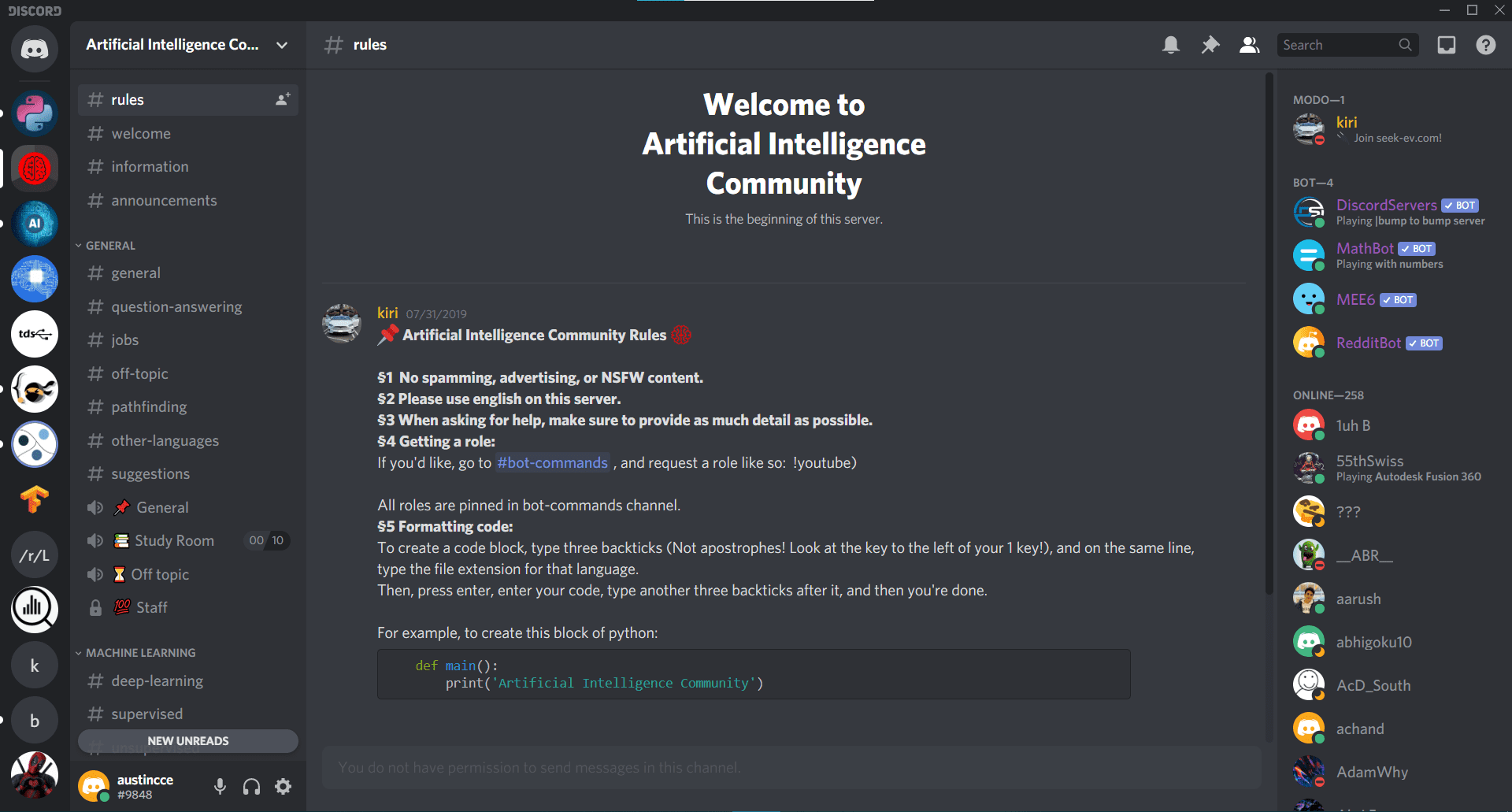
Task: Open the server labeled k
Action: pyautogui.click(x=35, y=666)
